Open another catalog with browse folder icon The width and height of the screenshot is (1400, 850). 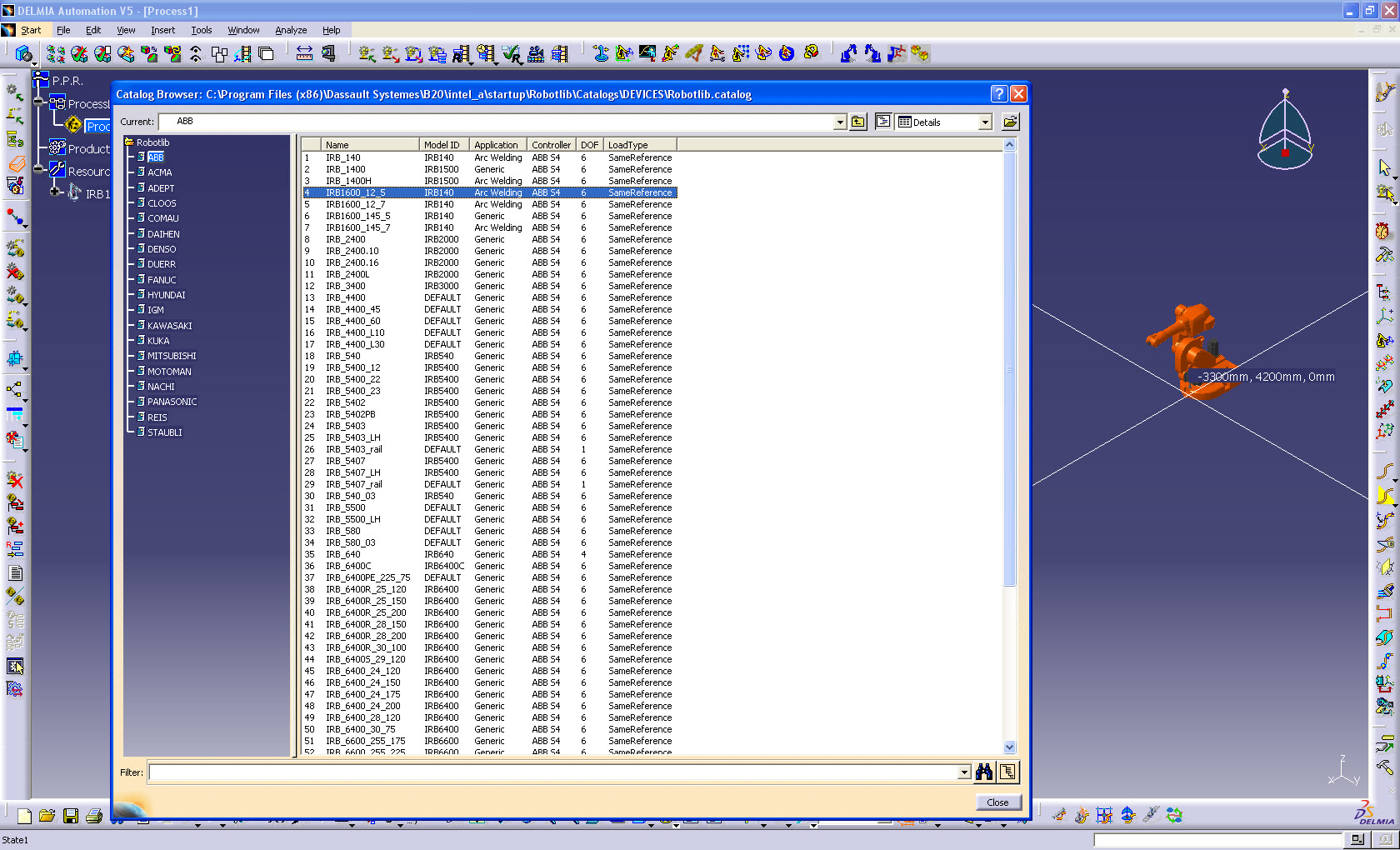[1010, 122]
